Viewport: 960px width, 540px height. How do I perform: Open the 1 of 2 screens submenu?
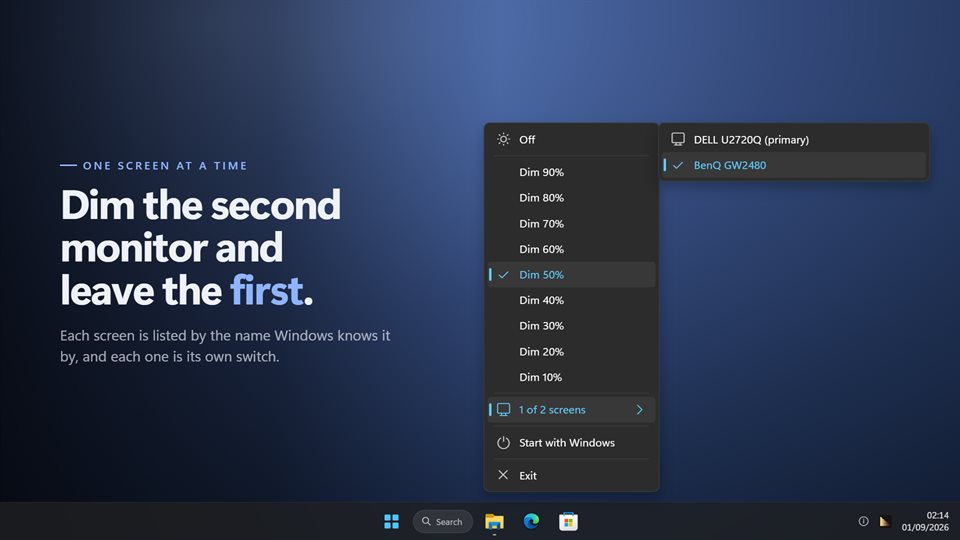pyautogui.click(x=571, y=410)
